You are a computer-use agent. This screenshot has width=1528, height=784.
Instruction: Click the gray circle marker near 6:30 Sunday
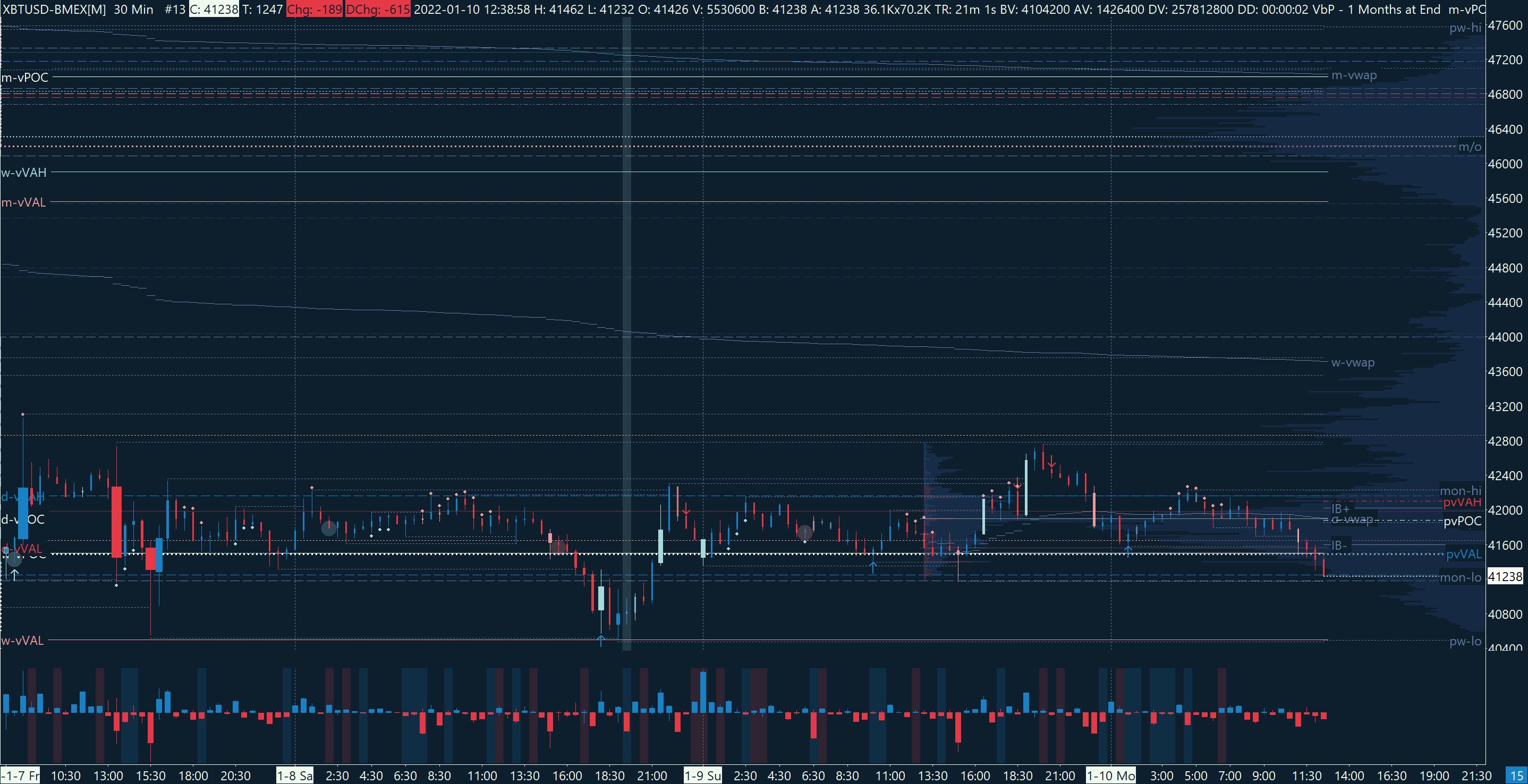(804, 533)
